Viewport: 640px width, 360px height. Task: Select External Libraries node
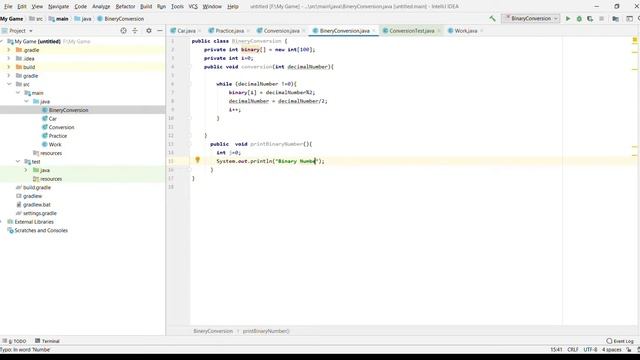tap(34, 222)
